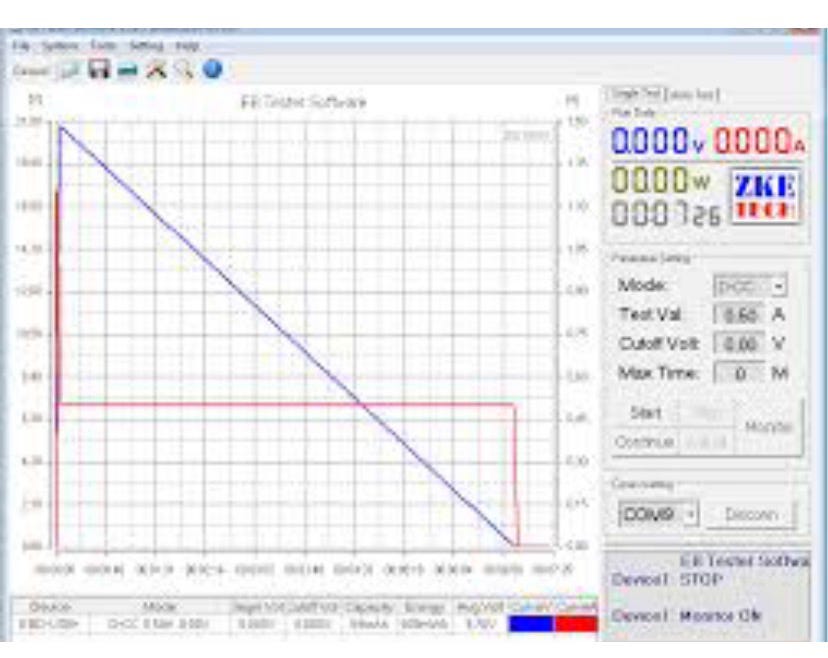Open the Help menu
The width and height of the screenshot is (828, 658).
(x=187, y=46)
